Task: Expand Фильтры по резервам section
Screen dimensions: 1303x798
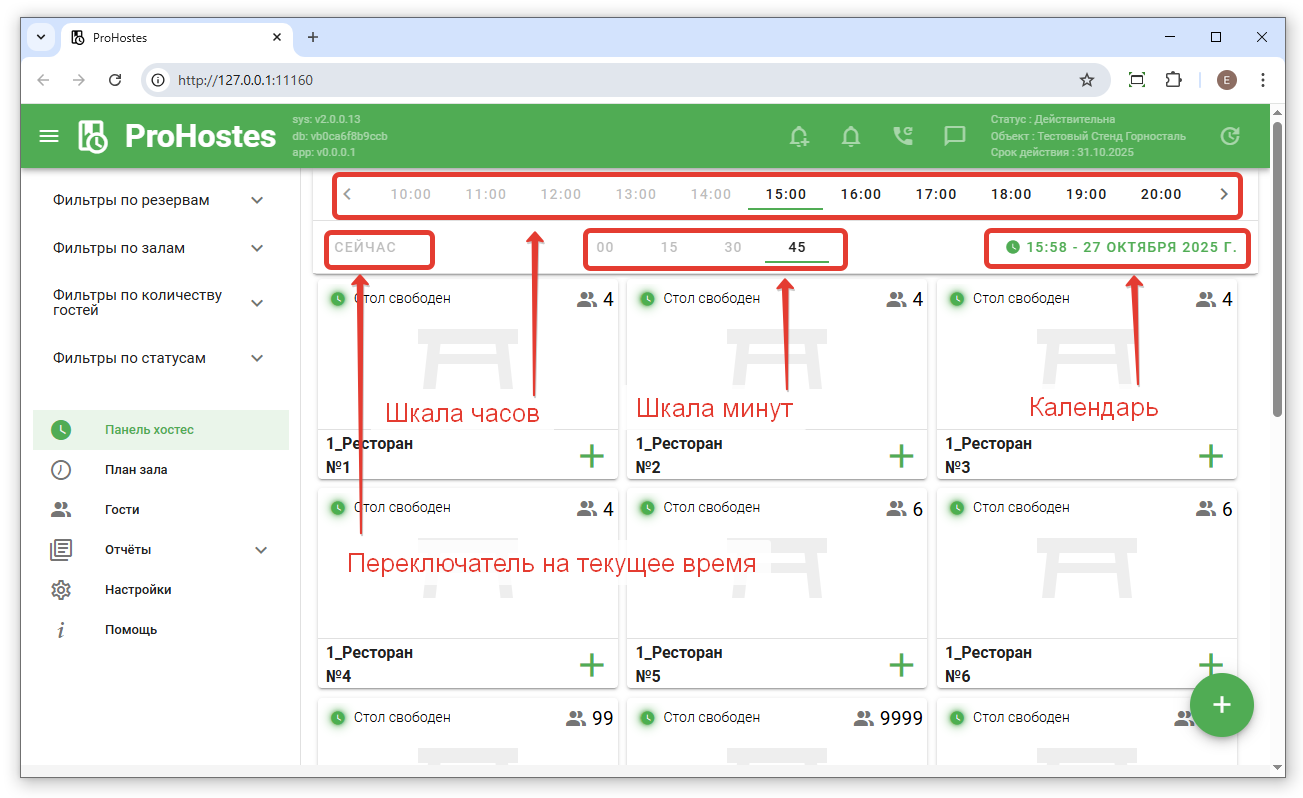Action: [257, 200]
